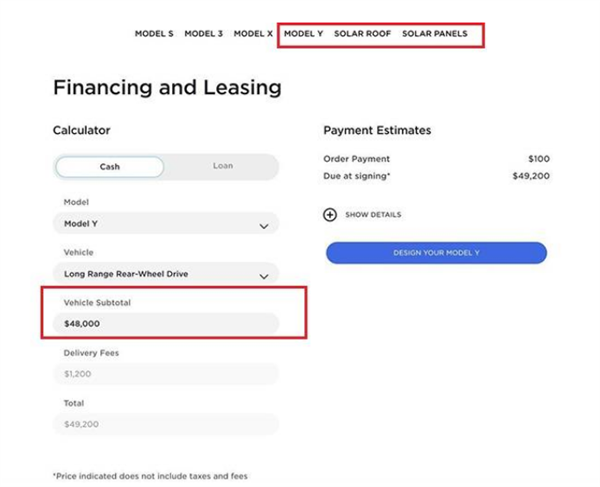Open the Solar Roof navigation item
This screenshot has width=600, height=487.
363,34
